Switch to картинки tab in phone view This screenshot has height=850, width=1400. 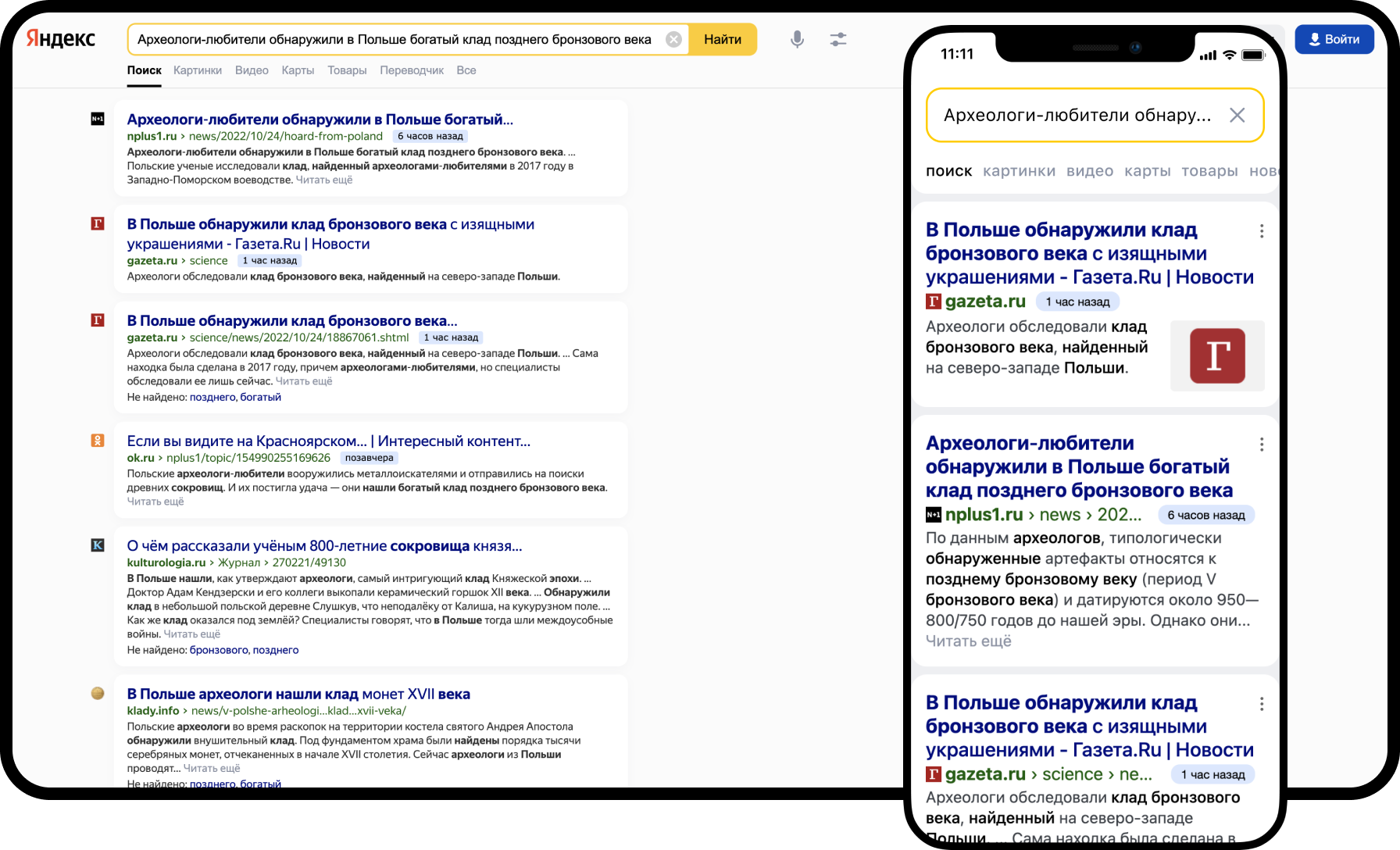point(1020,171)
